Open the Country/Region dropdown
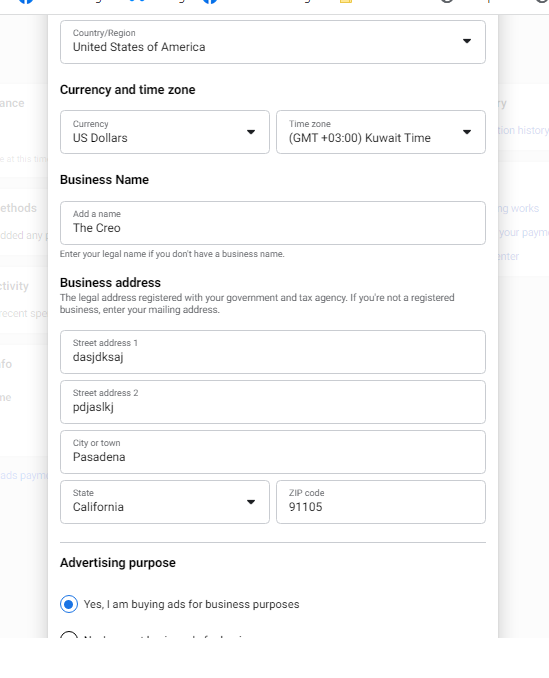Viewport: 549px width, 678px height. (x=273, y=42)
